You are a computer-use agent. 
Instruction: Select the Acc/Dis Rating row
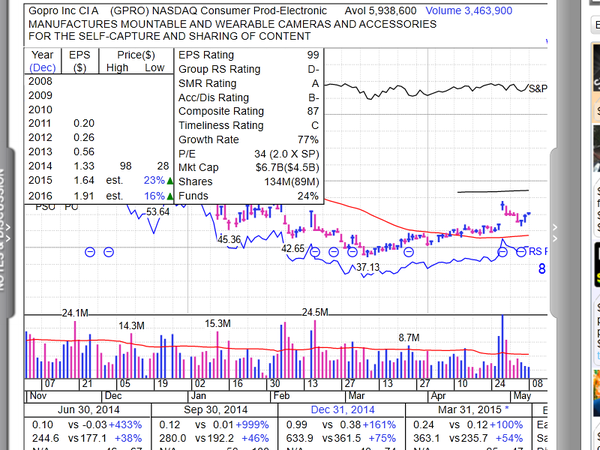coord(249,98)
